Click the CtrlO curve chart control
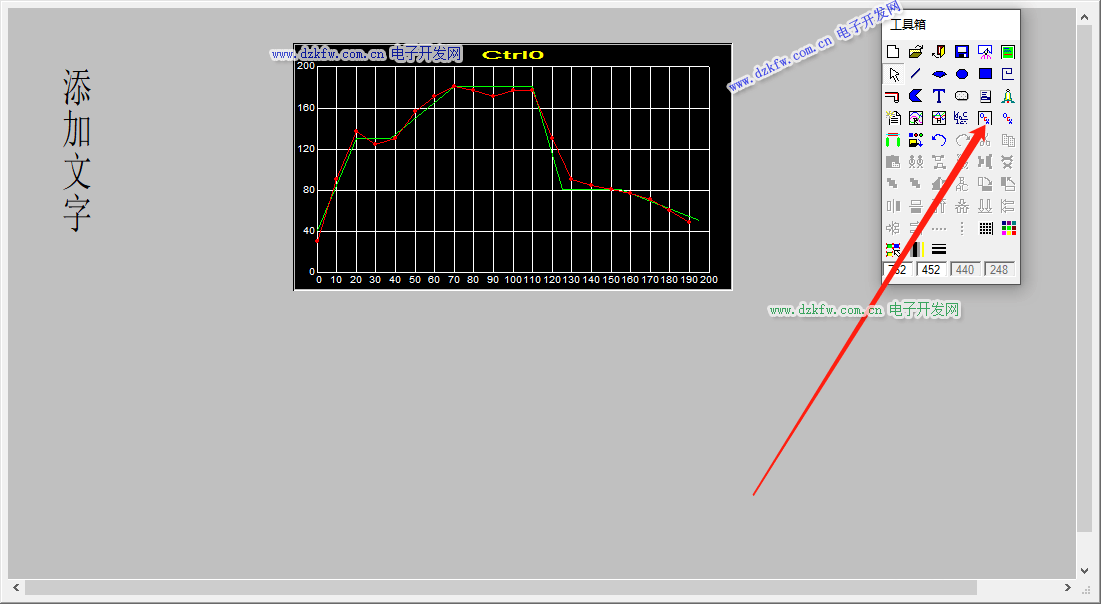Screen dimensions: 1101x604 pyautogui.click(x=512, y=167)
